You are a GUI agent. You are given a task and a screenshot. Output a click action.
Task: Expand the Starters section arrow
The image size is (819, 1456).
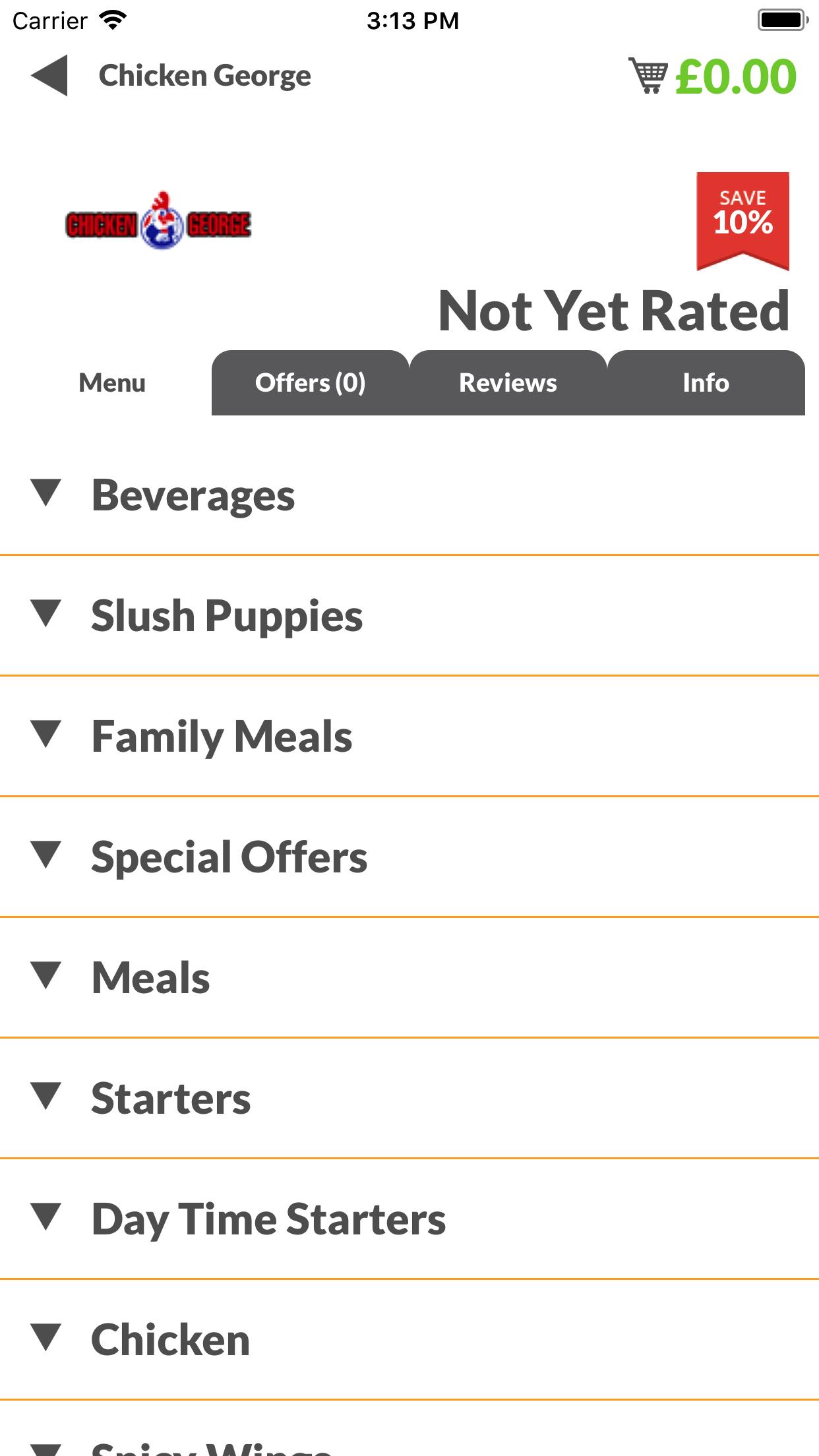(46, 1097)
